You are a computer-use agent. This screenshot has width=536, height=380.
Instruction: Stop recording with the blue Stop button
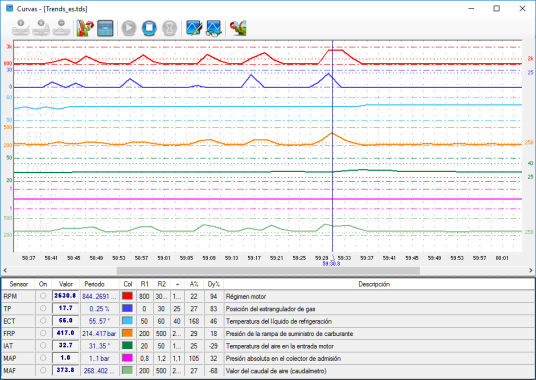coord(149,28)
